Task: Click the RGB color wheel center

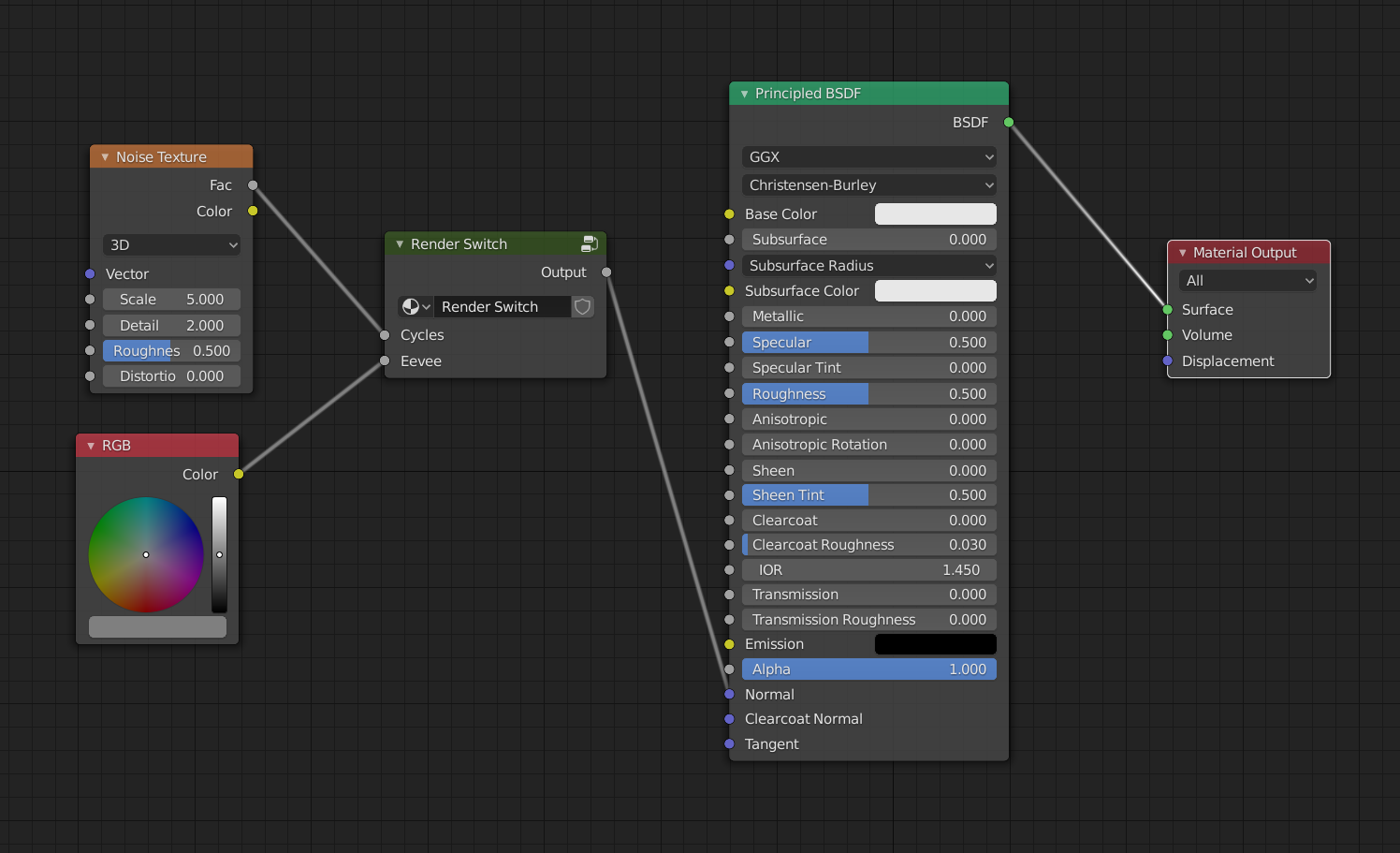Action: point(146,554)
